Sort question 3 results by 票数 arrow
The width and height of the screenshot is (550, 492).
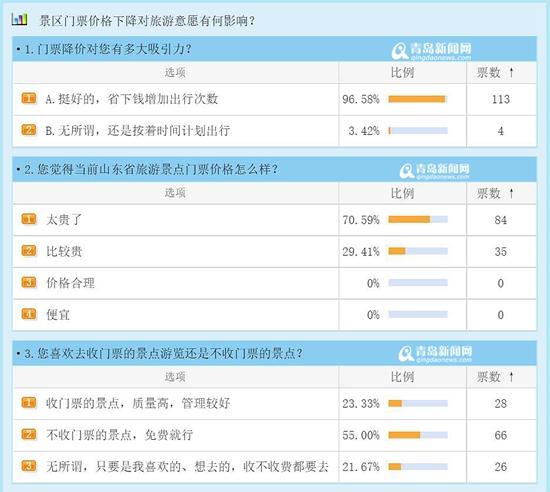[511, 377]
